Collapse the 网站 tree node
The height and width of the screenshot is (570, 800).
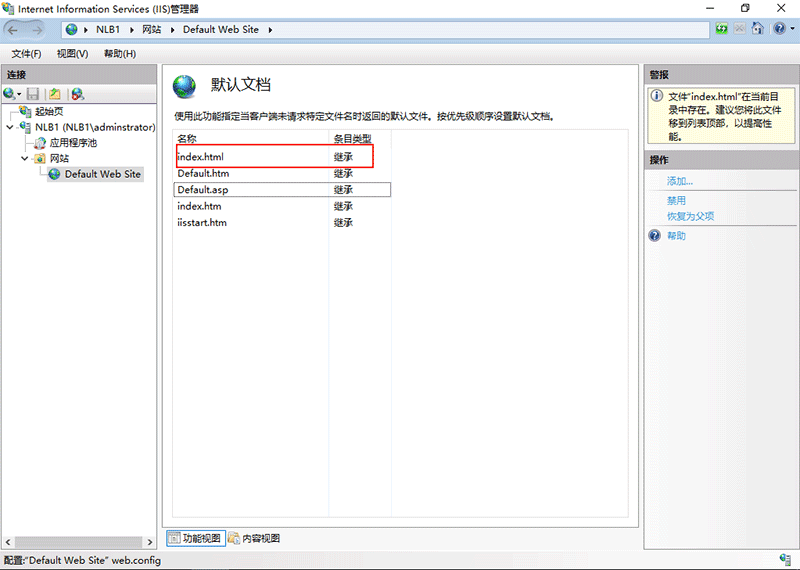pos(24,158)
